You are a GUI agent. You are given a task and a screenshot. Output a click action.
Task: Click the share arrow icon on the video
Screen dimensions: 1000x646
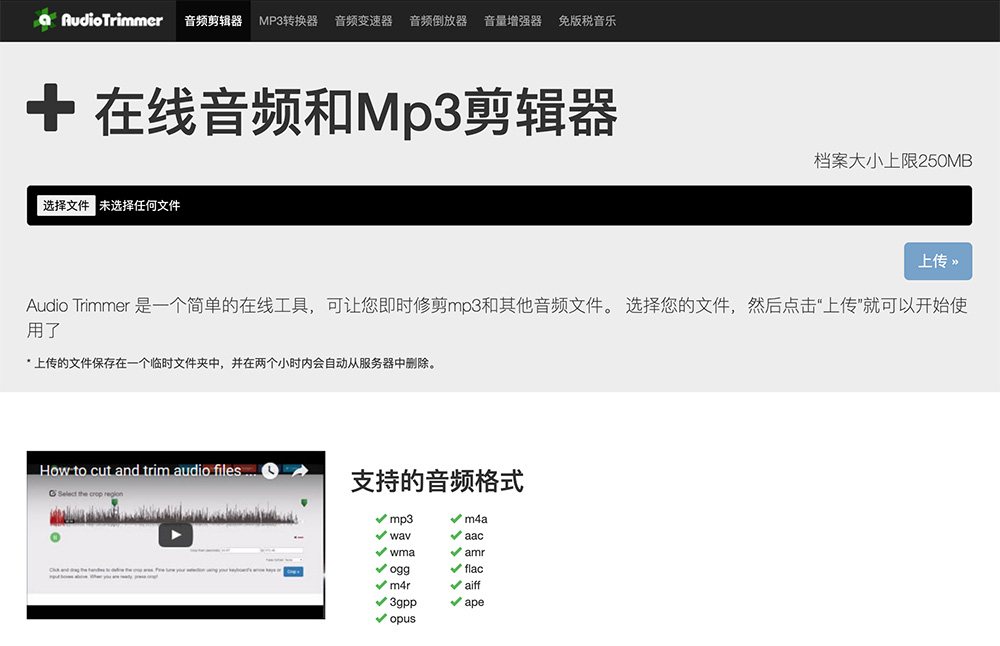[x=300, y=471]
